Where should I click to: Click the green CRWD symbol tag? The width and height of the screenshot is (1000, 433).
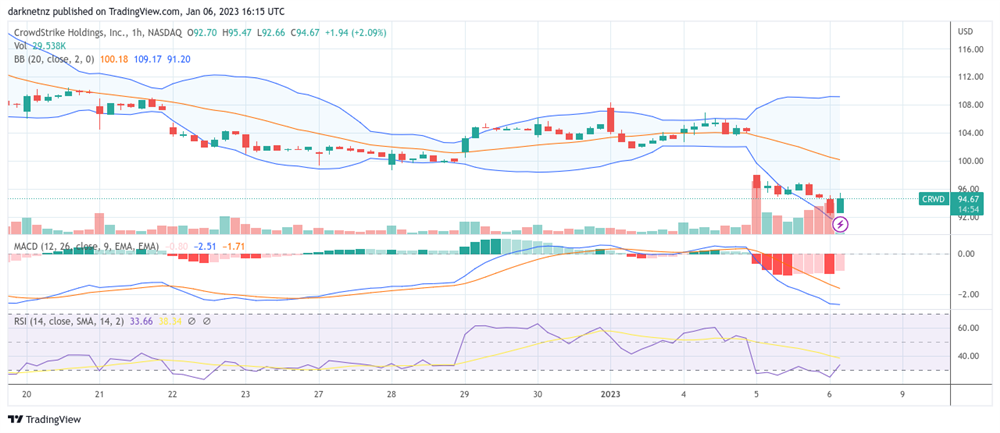pyautogui.click(x=932, y=199)
